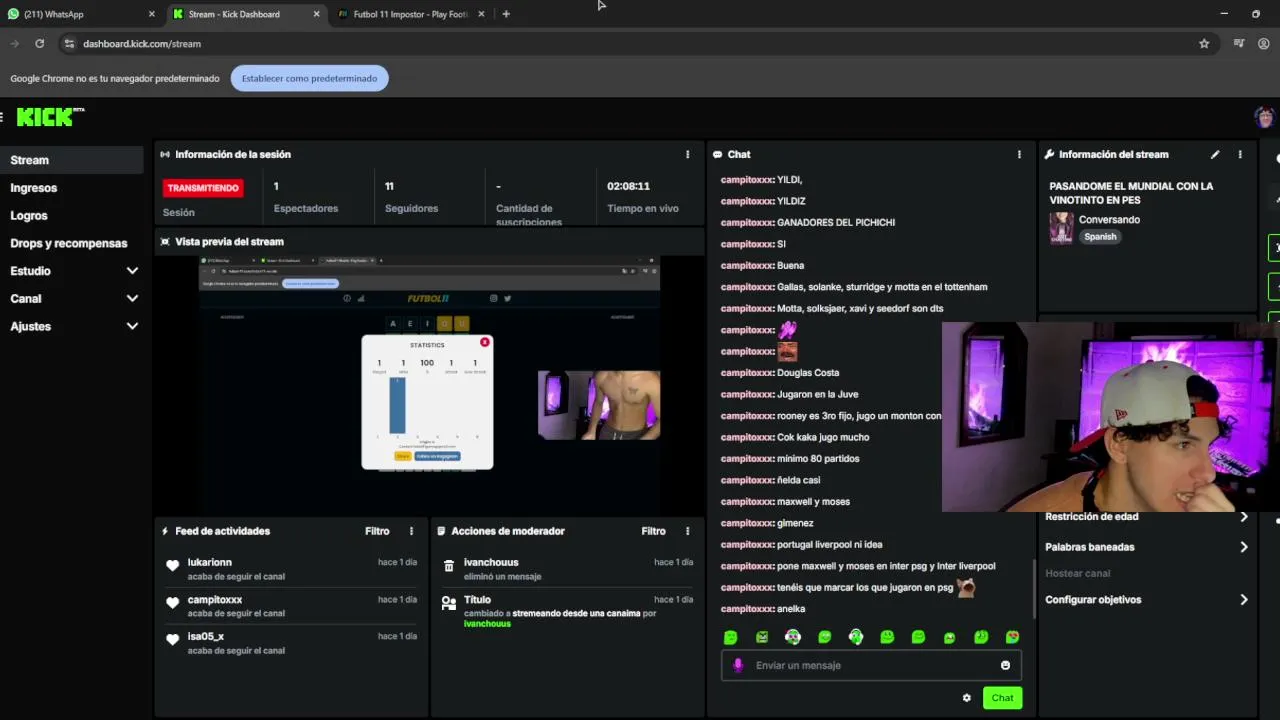Click the 'Douglas Costa' chat message
The image size is (1280, 720).
808,373
